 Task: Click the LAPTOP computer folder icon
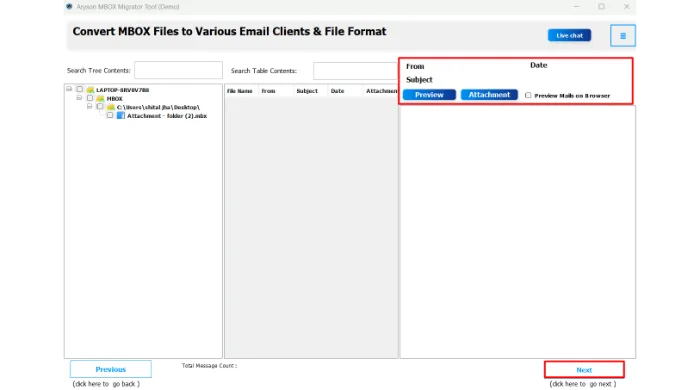(90, 90)
